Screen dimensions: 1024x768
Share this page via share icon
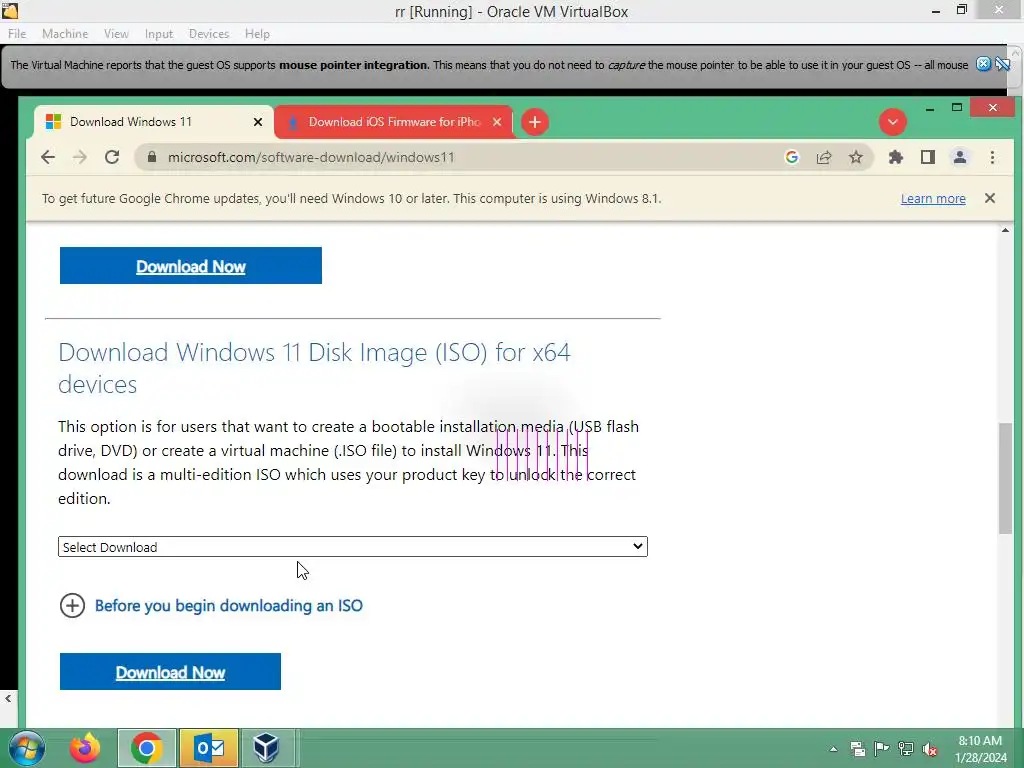[x=824, y=157]
